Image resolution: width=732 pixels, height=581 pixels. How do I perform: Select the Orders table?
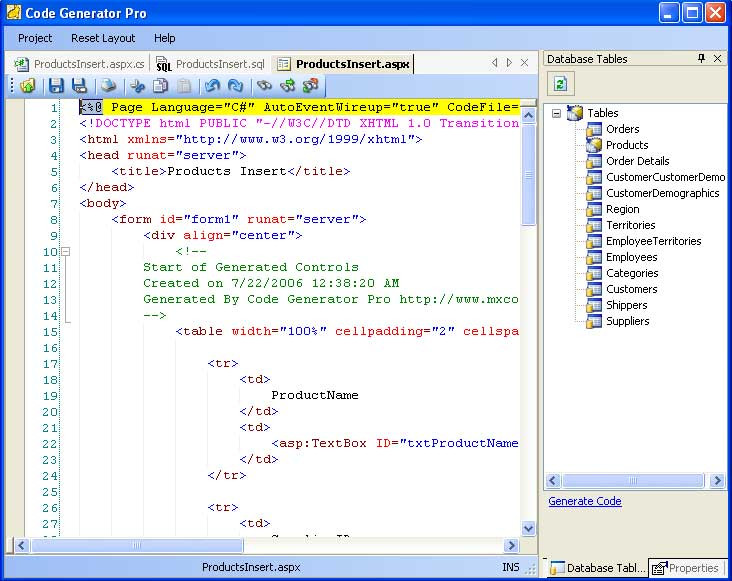point(622,129)
